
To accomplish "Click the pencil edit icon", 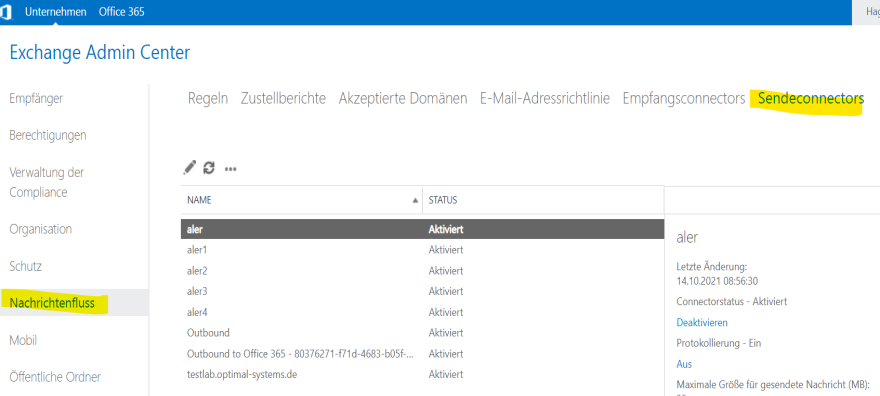I will tap(190, 167).
